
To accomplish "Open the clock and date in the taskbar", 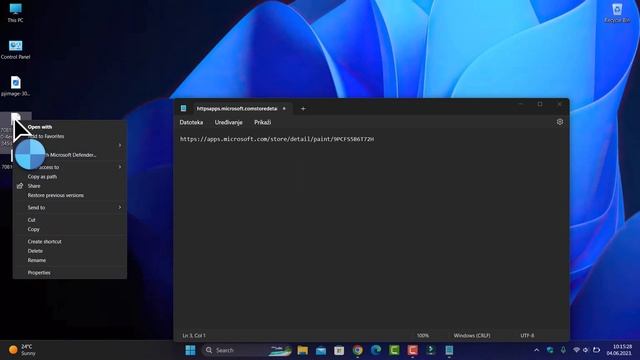I will (619, 350).
